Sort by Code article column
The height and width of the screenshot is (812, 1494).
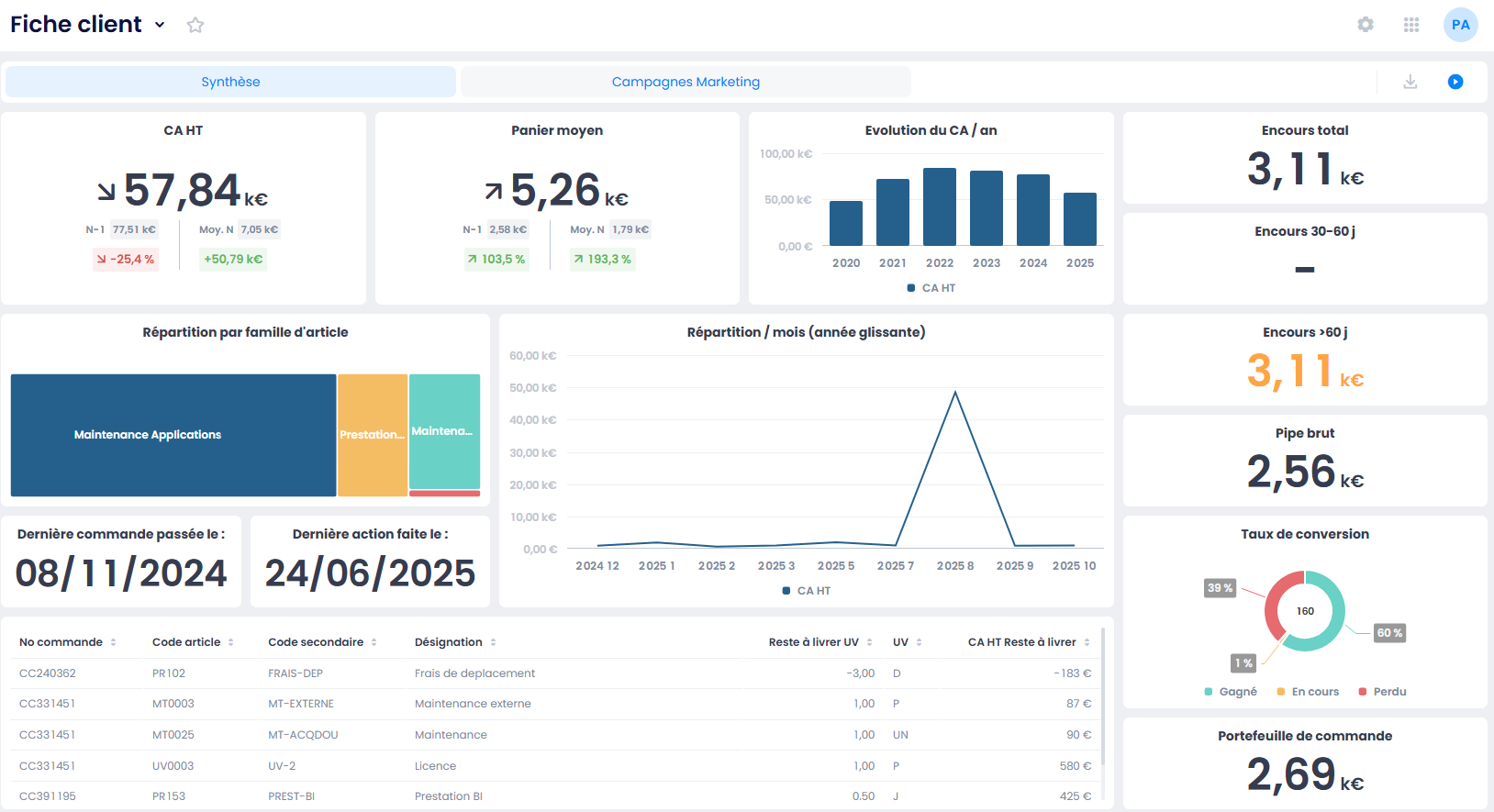point(230,642)
